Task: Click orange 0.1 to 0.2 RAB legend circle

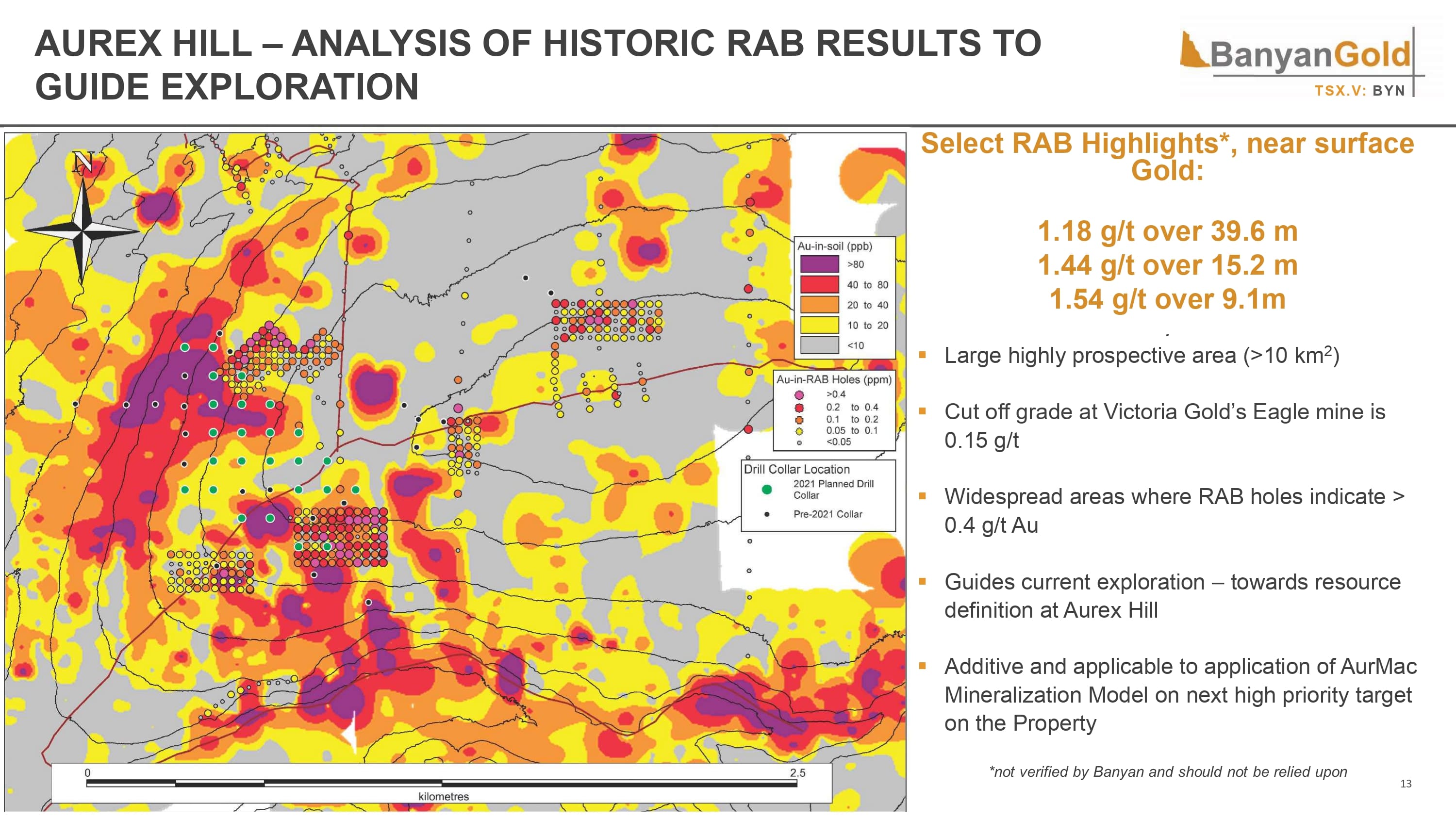Action: point(799,420)
